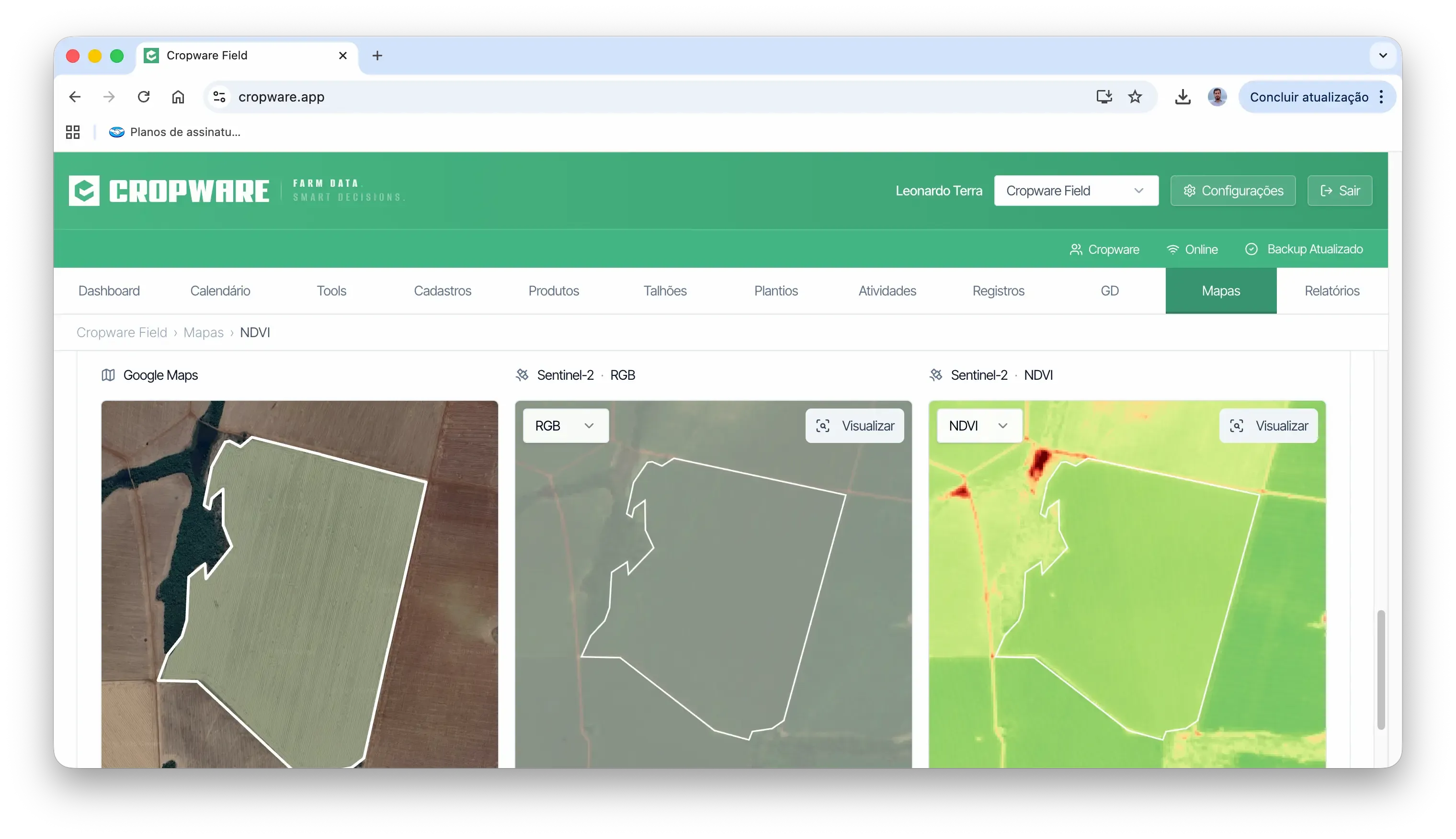Screen dimensions: 1456x839
Task: Open a new browser tab
Action: [377, 56]
